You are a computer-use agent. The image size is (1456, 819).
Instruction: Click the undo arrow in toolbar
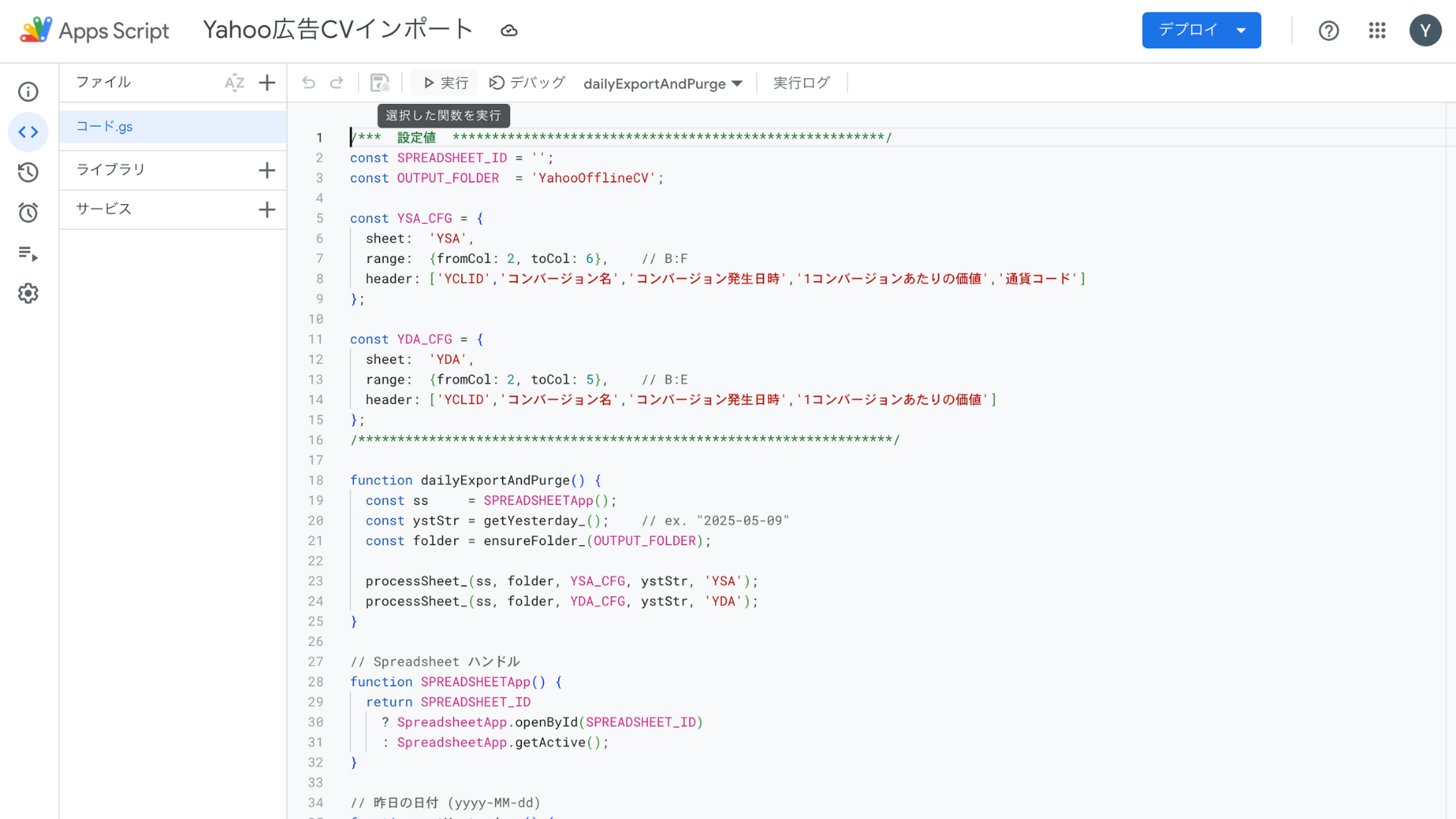[x=309, y=83]
